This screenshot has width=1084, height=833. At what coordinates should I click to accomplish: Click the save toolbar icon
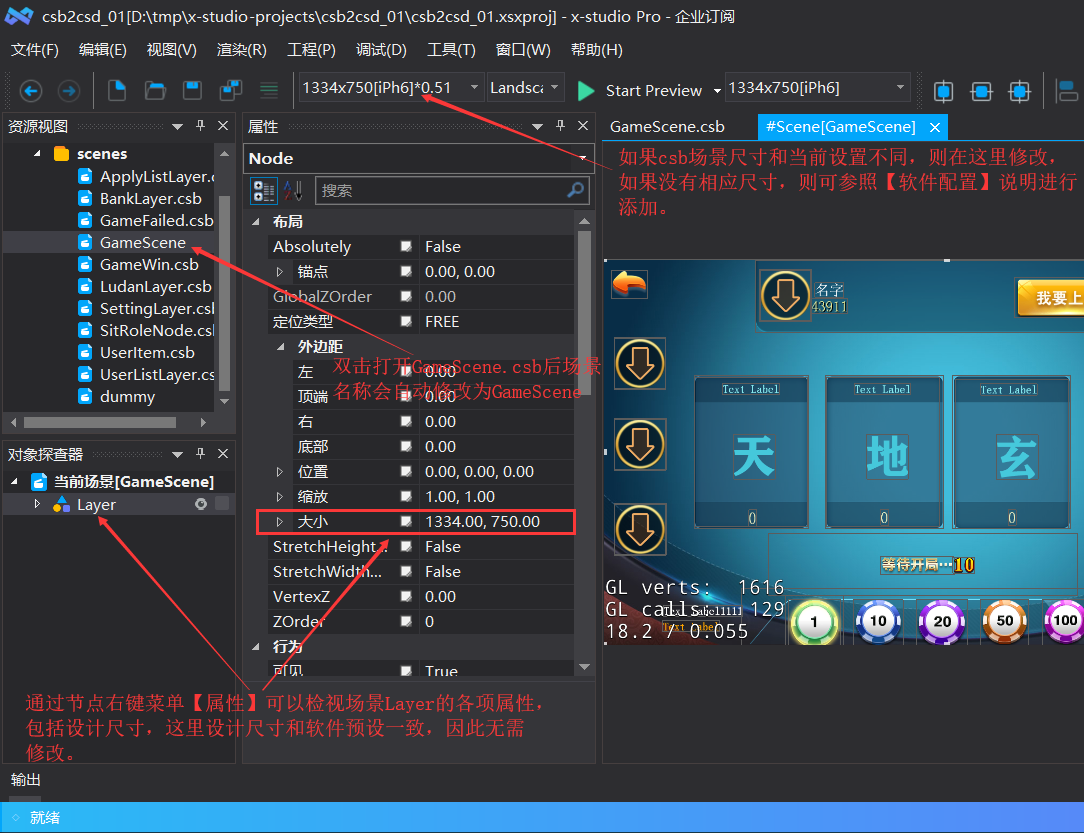[192, 90]
